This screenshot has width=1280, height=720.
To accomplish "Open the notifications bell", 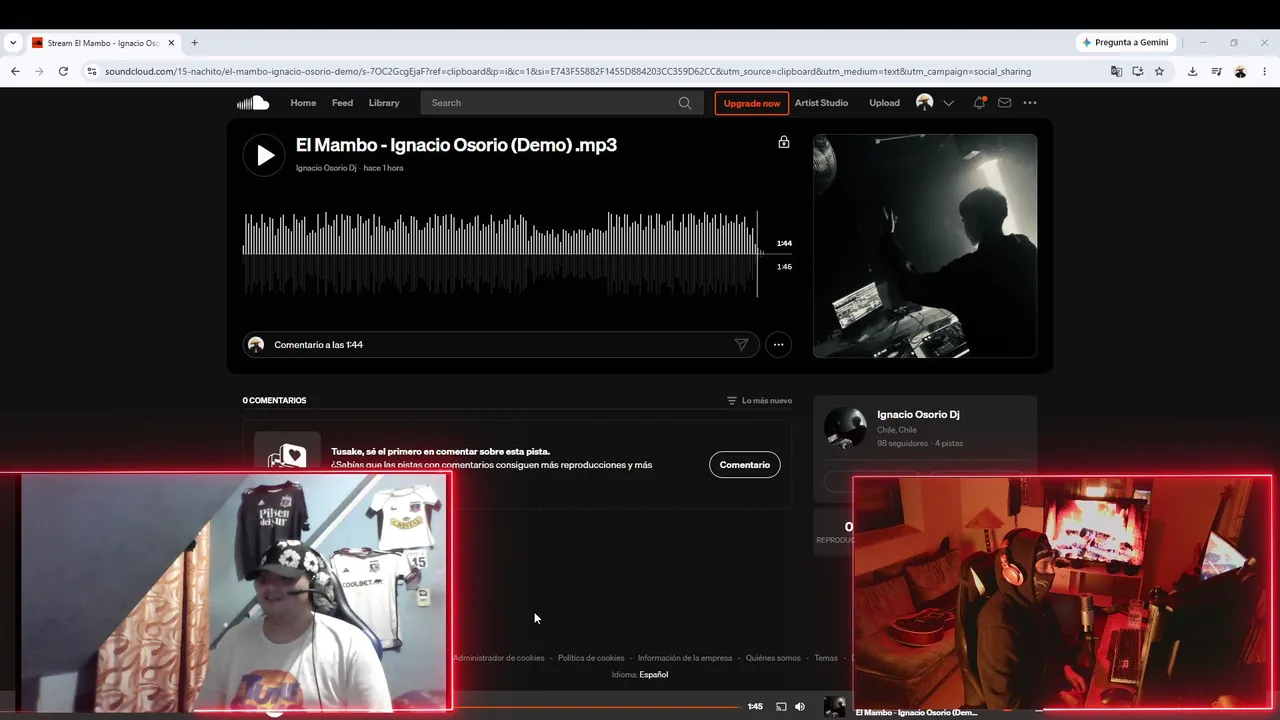I will pyautogui.click(x=980, y=103).
